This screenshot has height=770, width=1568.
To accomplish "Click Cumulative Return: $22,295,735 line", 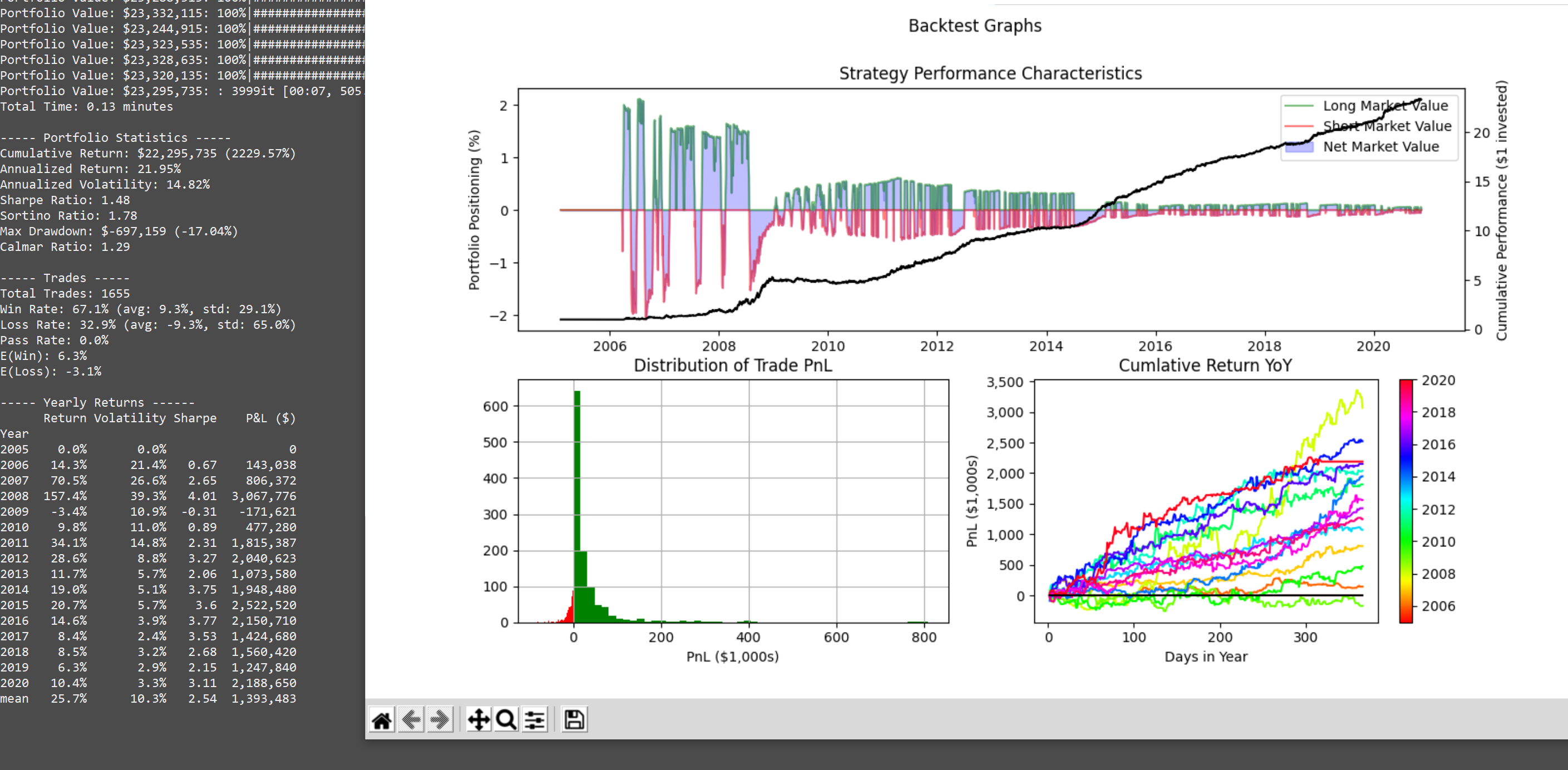I will coord(148,153).
